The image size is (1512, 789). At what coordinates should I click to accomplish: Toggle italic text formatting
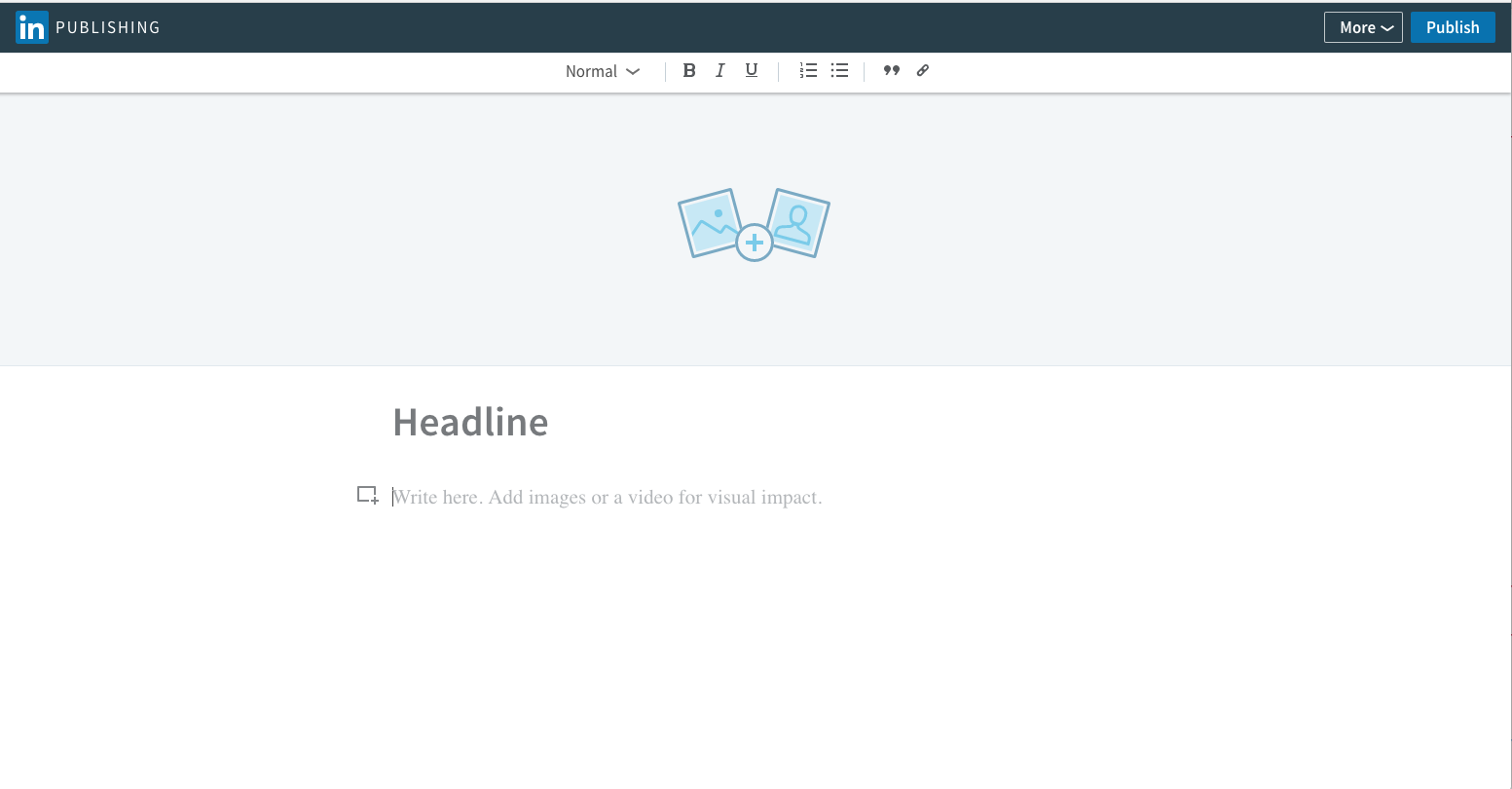click(x=720, y=70)
